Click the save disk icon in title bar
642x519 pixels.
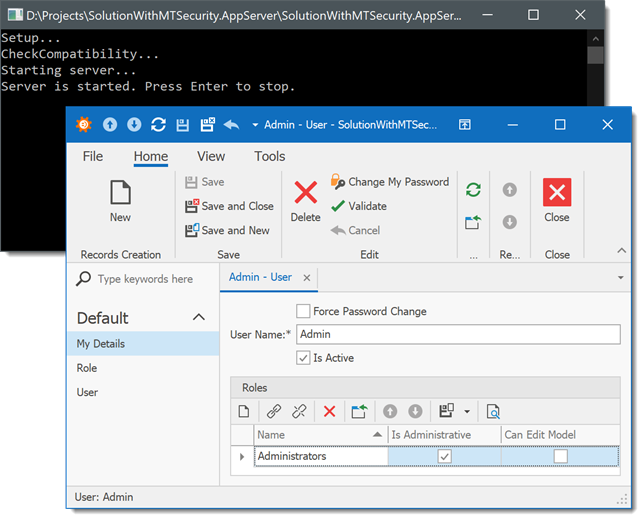tap(183, 125)
